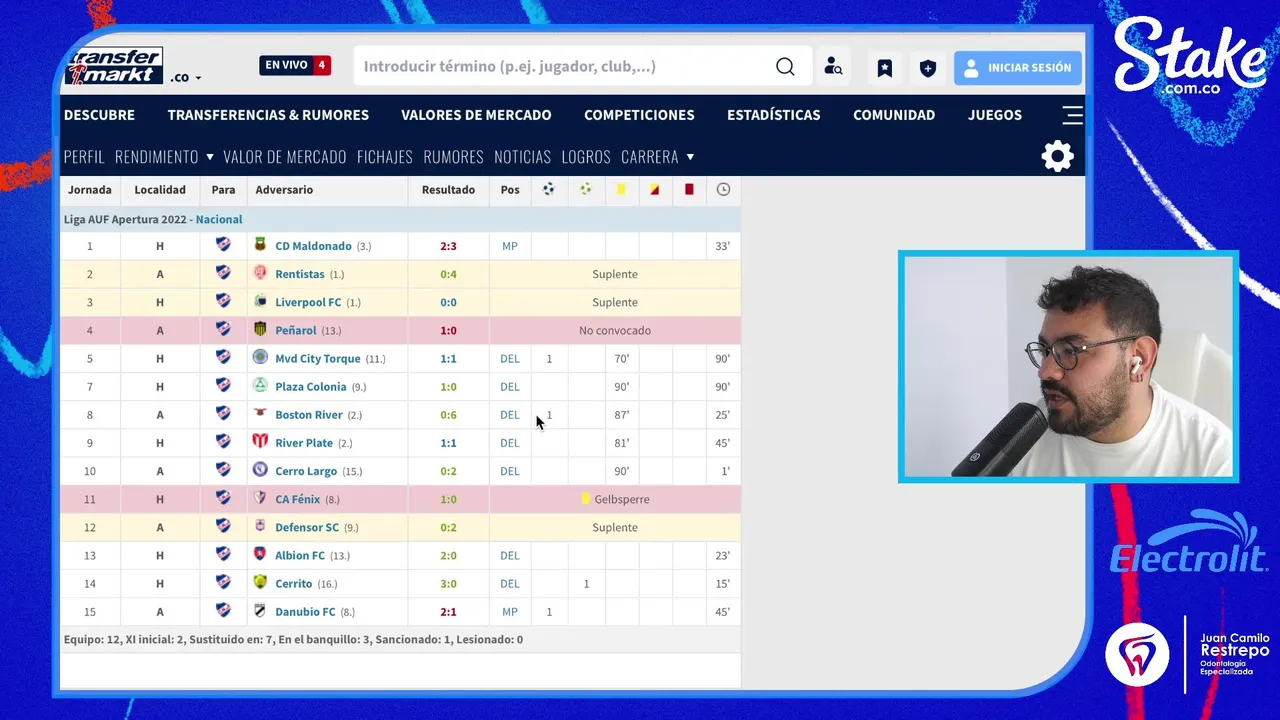Switch to the Fichajes tab
This screenshot has height=720, width=1280.
click(385, 157)
